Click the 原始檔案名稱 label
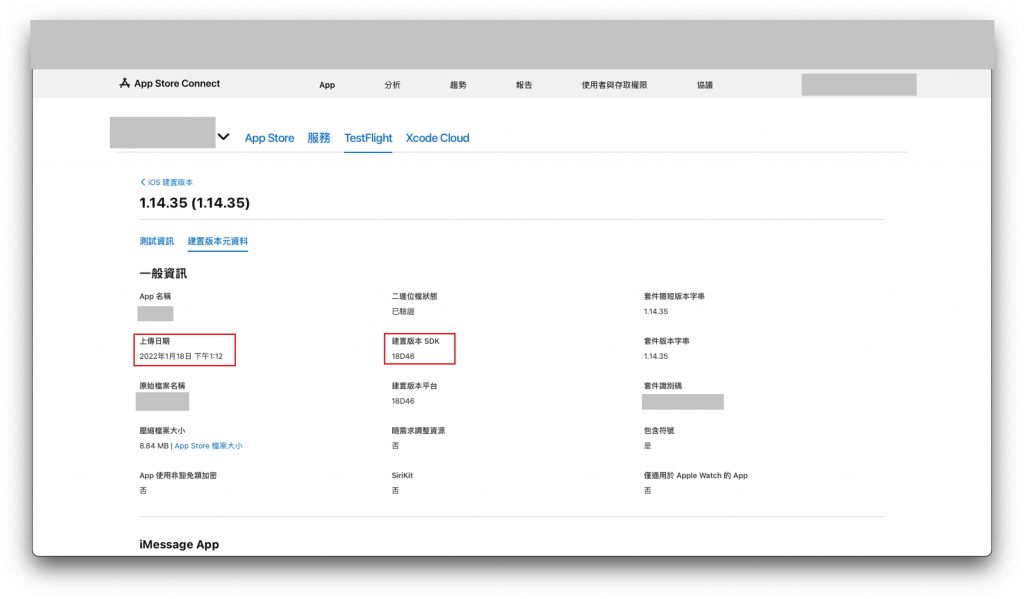This screenshot has height=599, width=1024. [162, 386]
